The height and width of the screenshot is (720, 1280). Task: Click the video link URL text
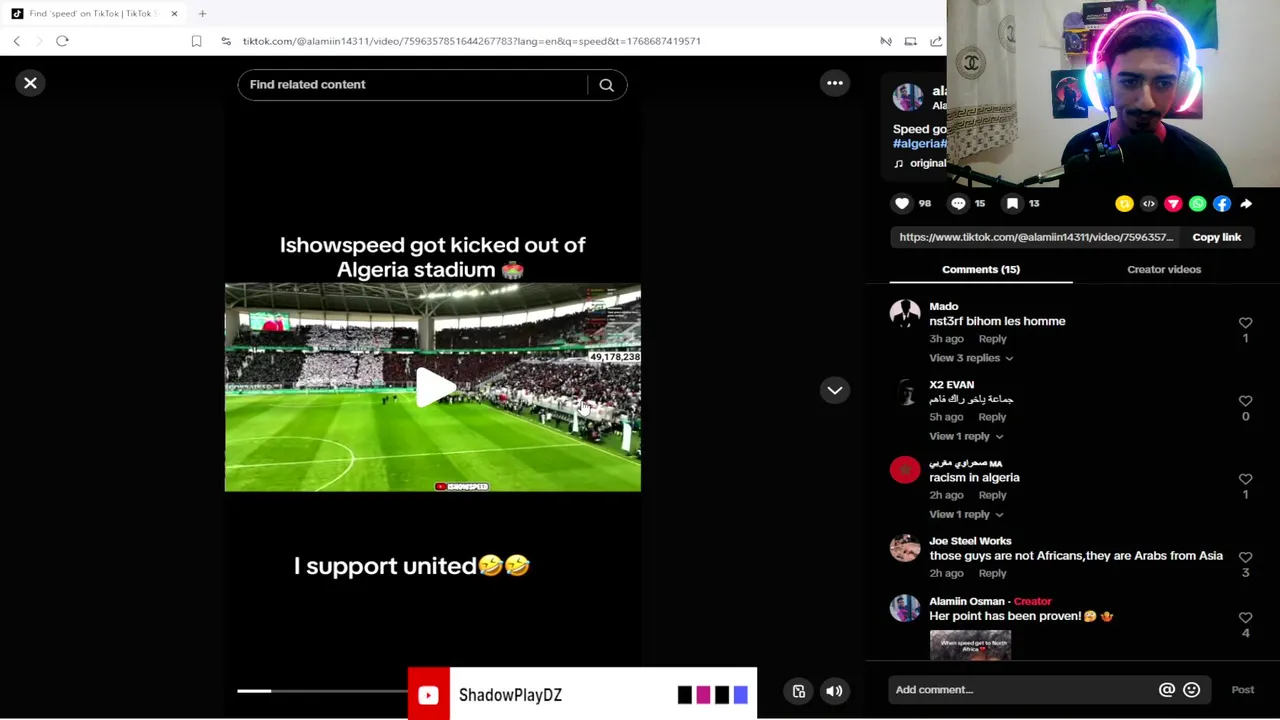[x=1036, y=237]
